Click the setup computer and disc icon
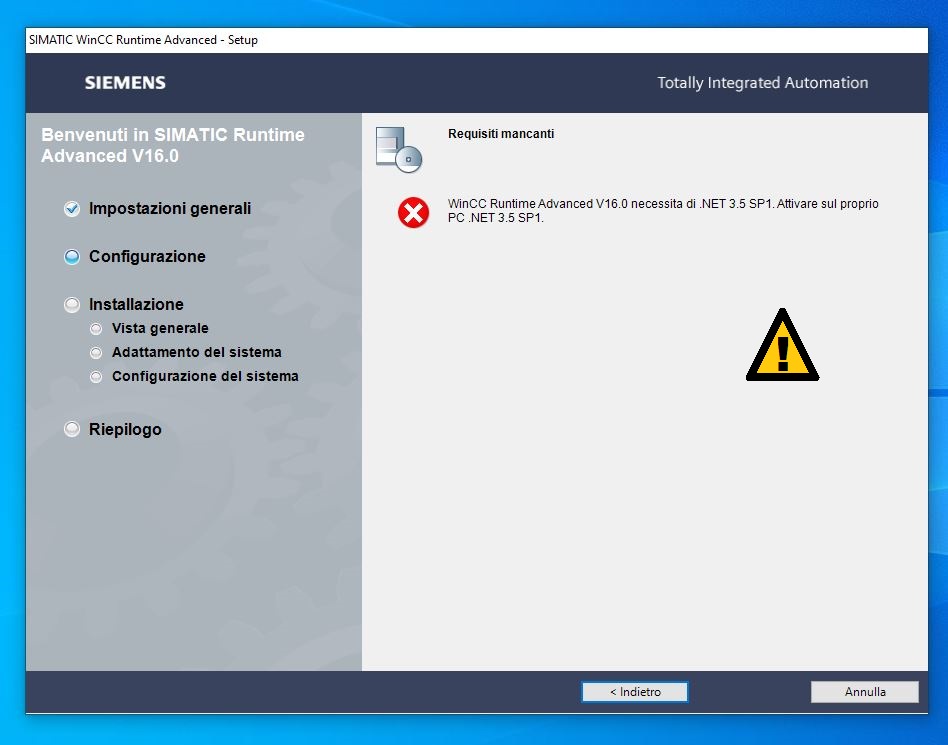Viewport: 948px width, 745px height. [398, 149]
